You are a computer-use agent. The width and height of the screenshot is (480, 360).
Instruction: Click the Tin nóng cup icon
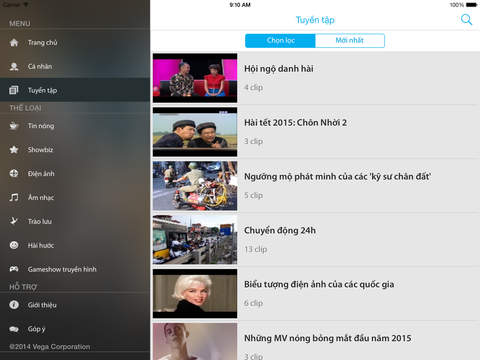pyautogui.click(x=14, y=126)
